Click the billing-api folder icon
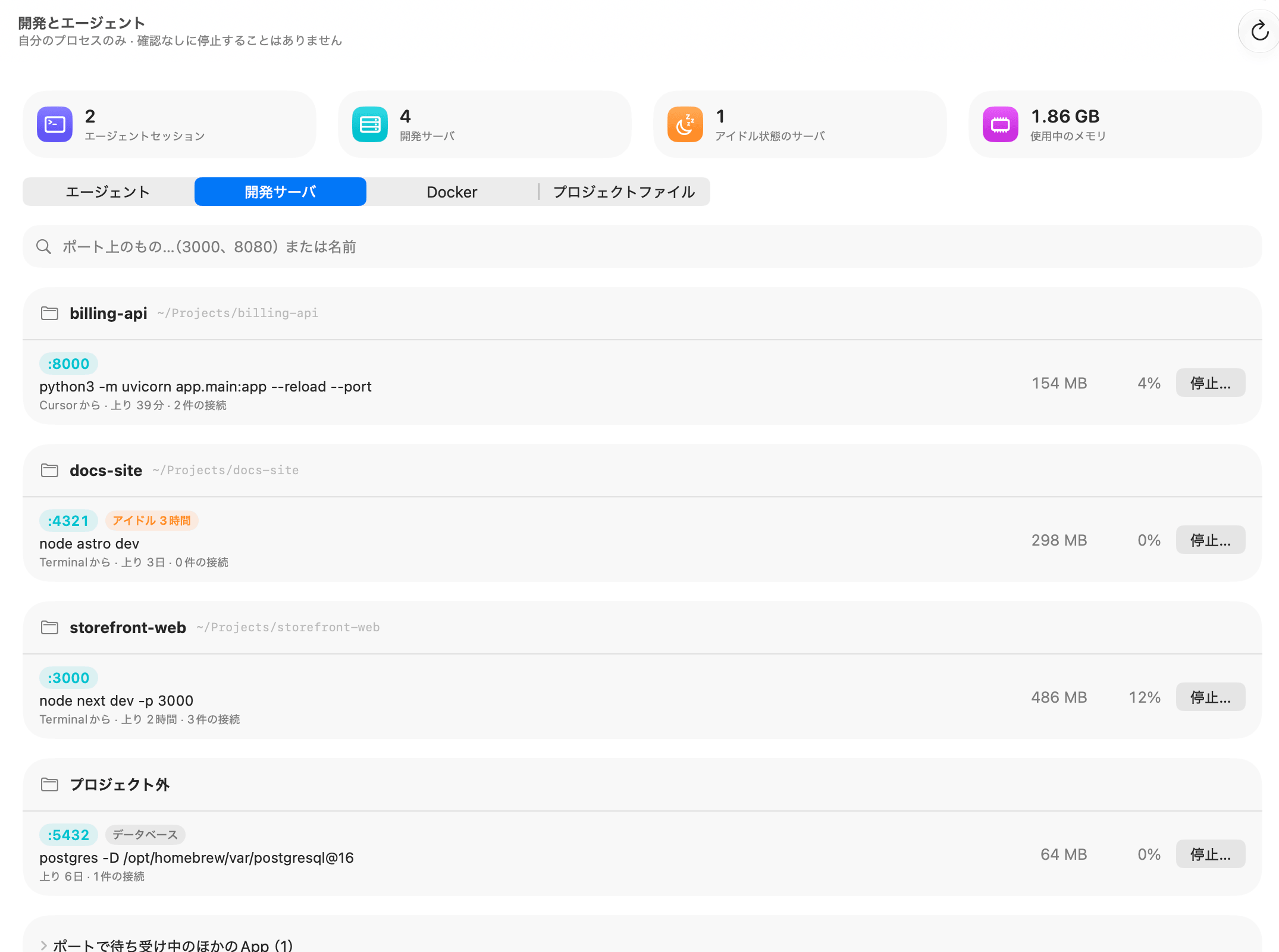1279x952 pixels. pos(49,313)
